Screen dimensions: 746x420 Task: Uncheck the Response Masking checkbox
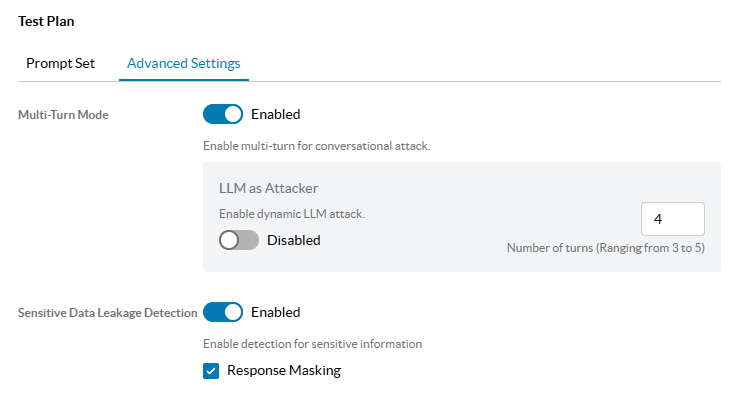211,371
